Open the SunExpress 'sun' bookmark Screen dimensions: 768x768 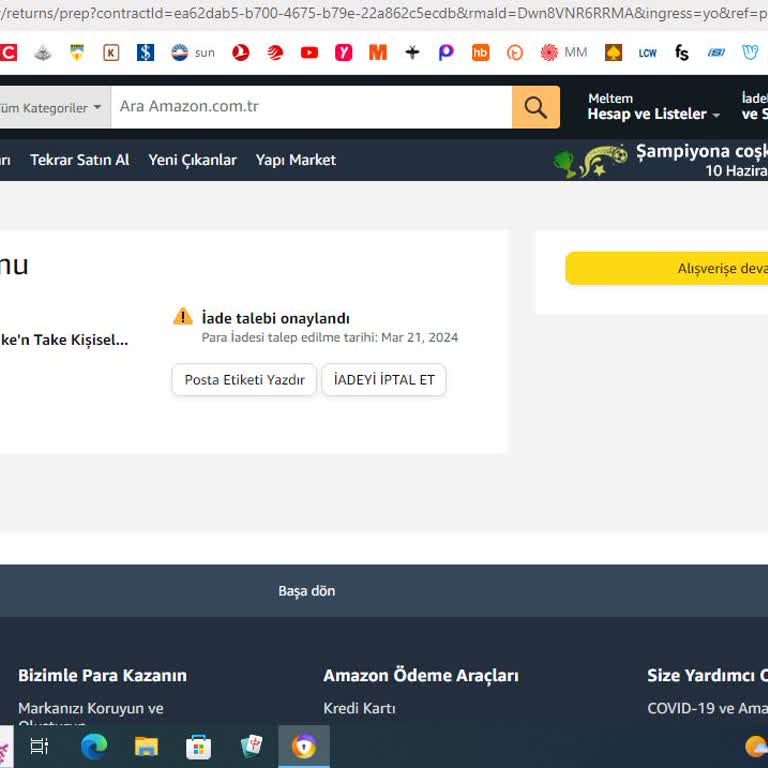(192, 52)
